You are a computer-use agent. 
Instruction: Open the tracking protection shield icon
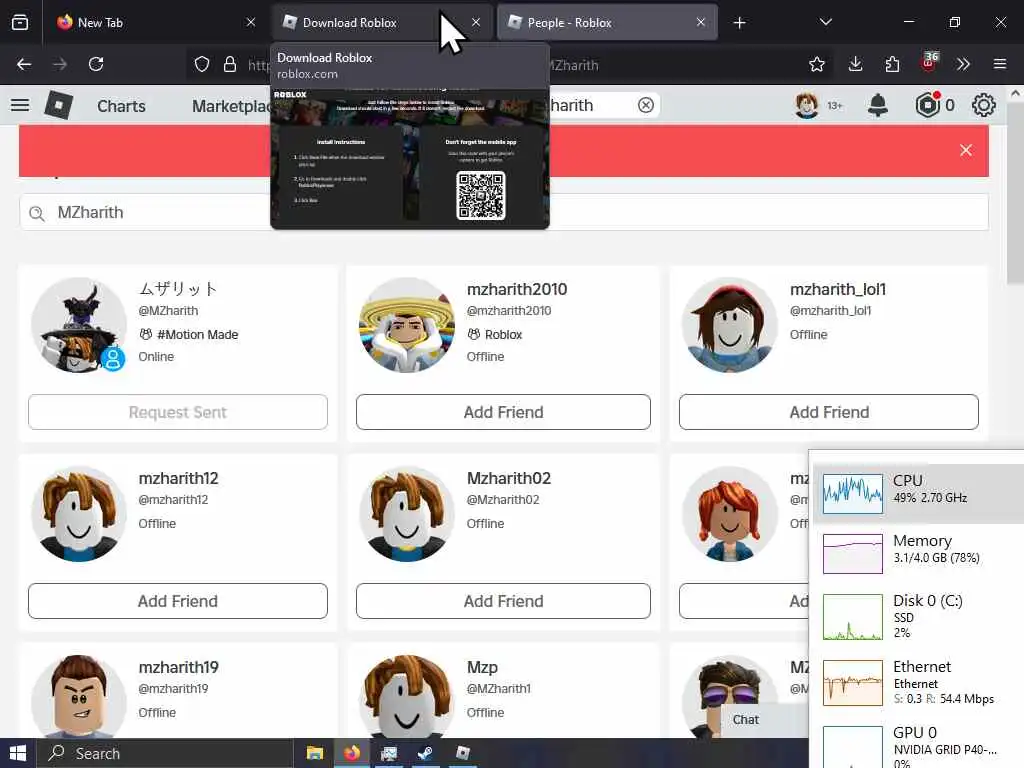[x=202, y=64]
